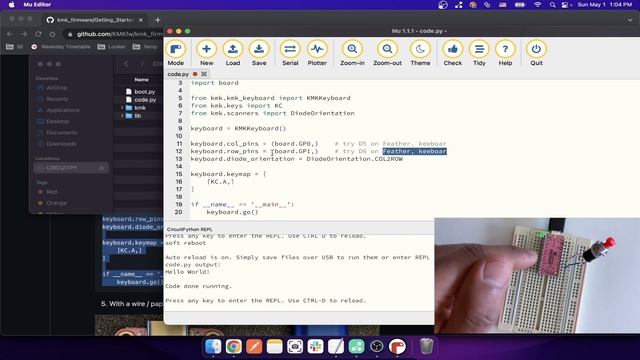This screenshot has height=360, width=640.
Task: Toggle the Serial REPL panel
Action: pyautogui.click(x=290, y=53)
